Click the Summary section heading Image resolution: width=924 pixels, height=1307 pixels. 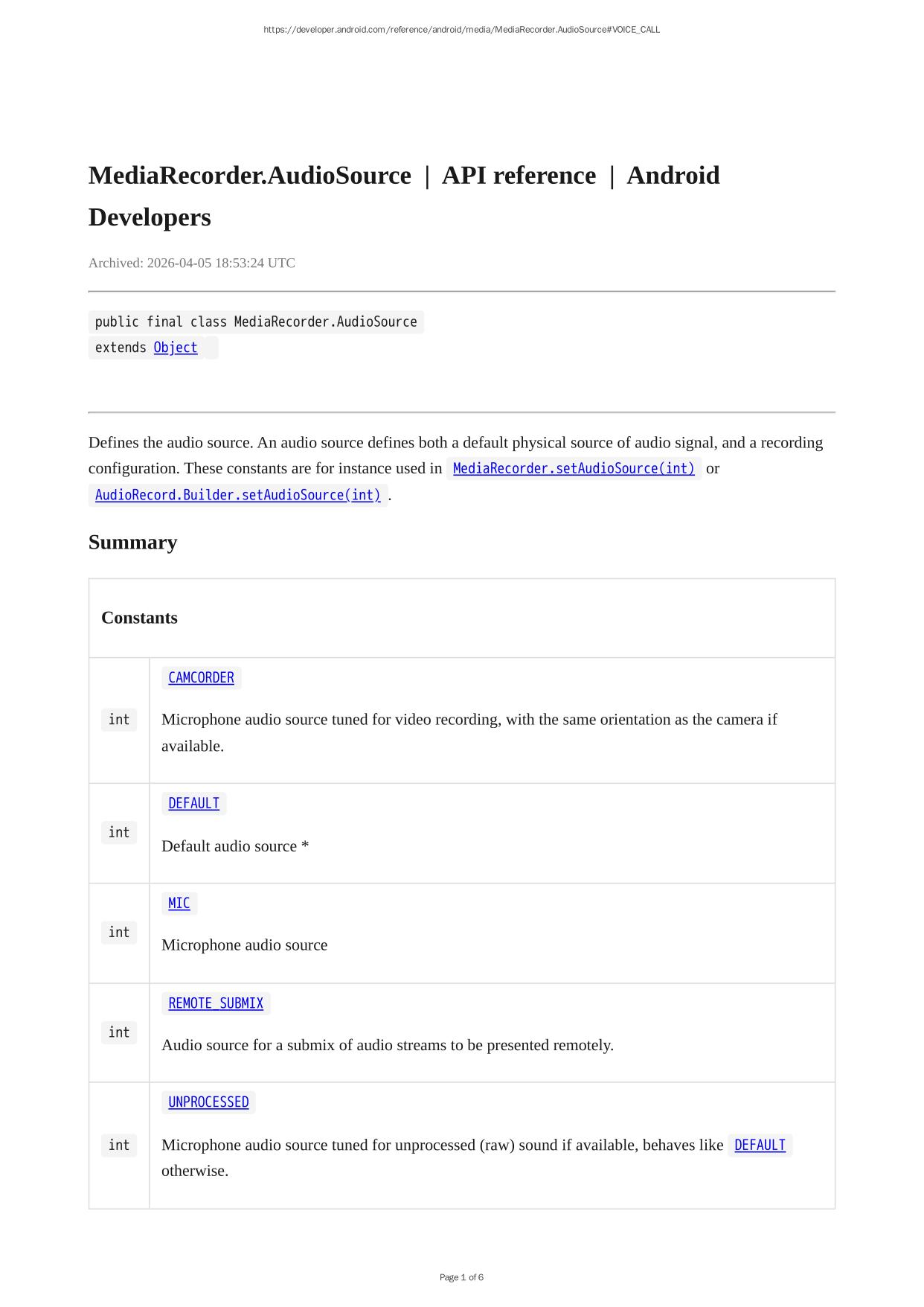[x=132, y=542]
